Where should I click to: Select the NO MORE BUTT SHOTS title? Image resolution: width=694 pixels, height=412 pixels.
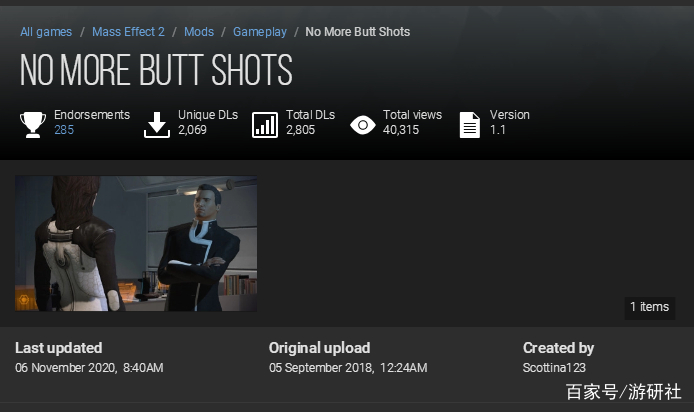[x=156, y=70]
